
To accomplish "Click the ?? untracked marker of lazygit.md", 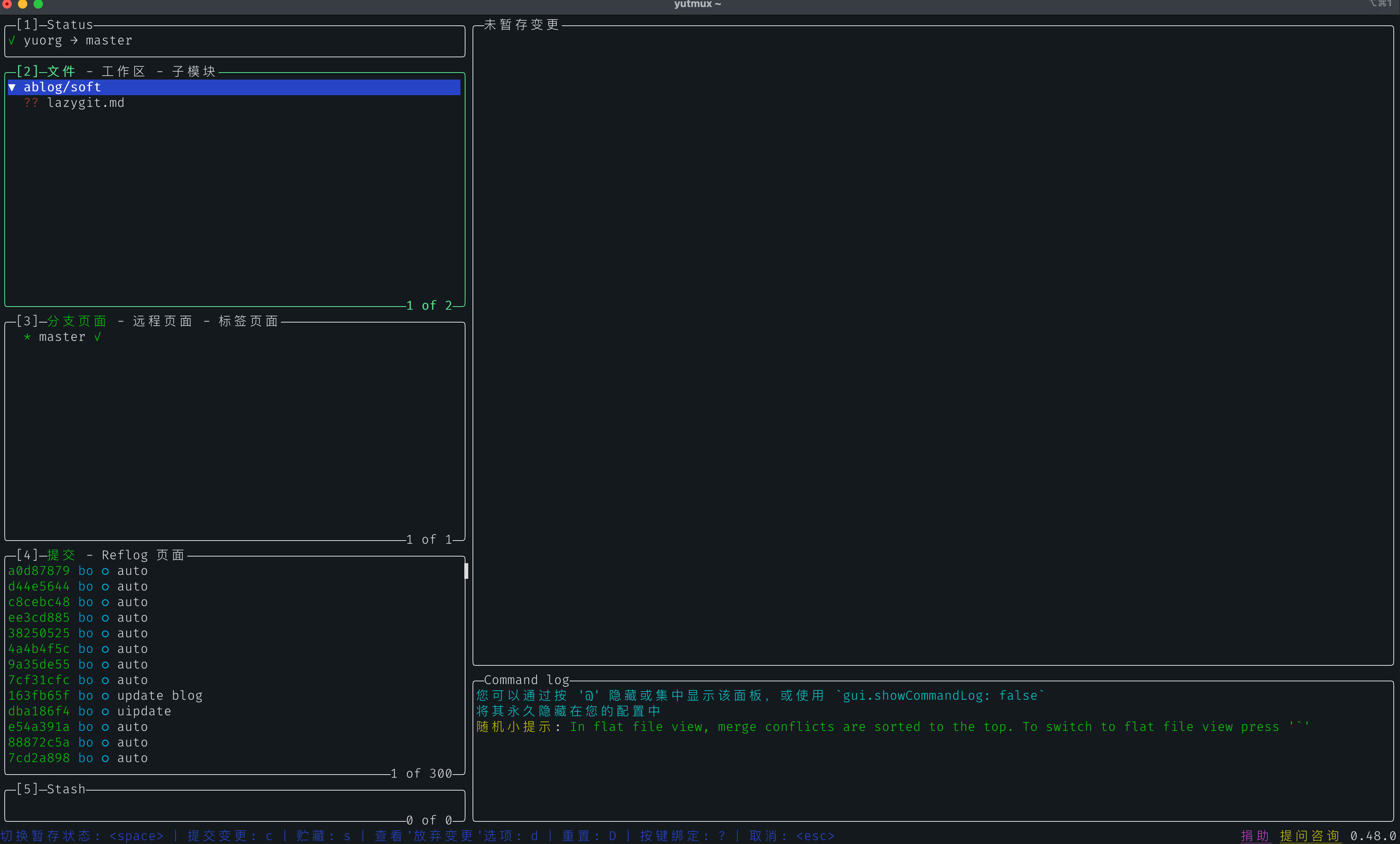I will tap(31, 103).
